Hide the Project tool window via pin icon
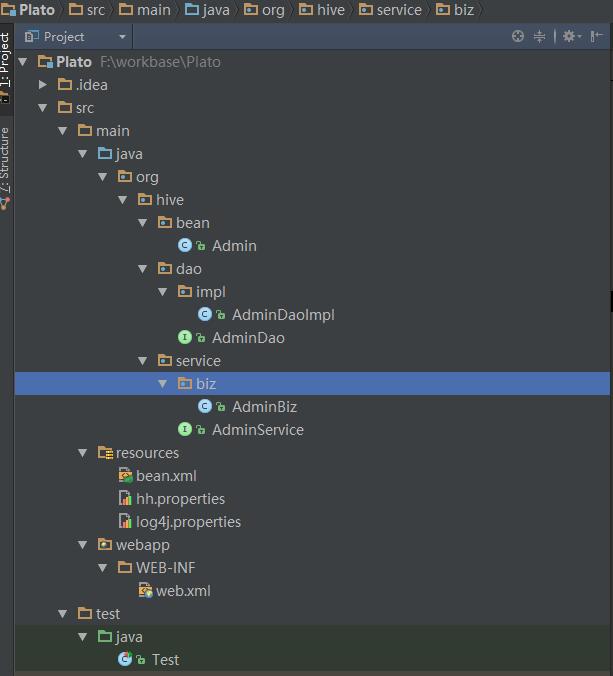Image resolution: width=613 pixels, height=676 pixels. (596, 36)
